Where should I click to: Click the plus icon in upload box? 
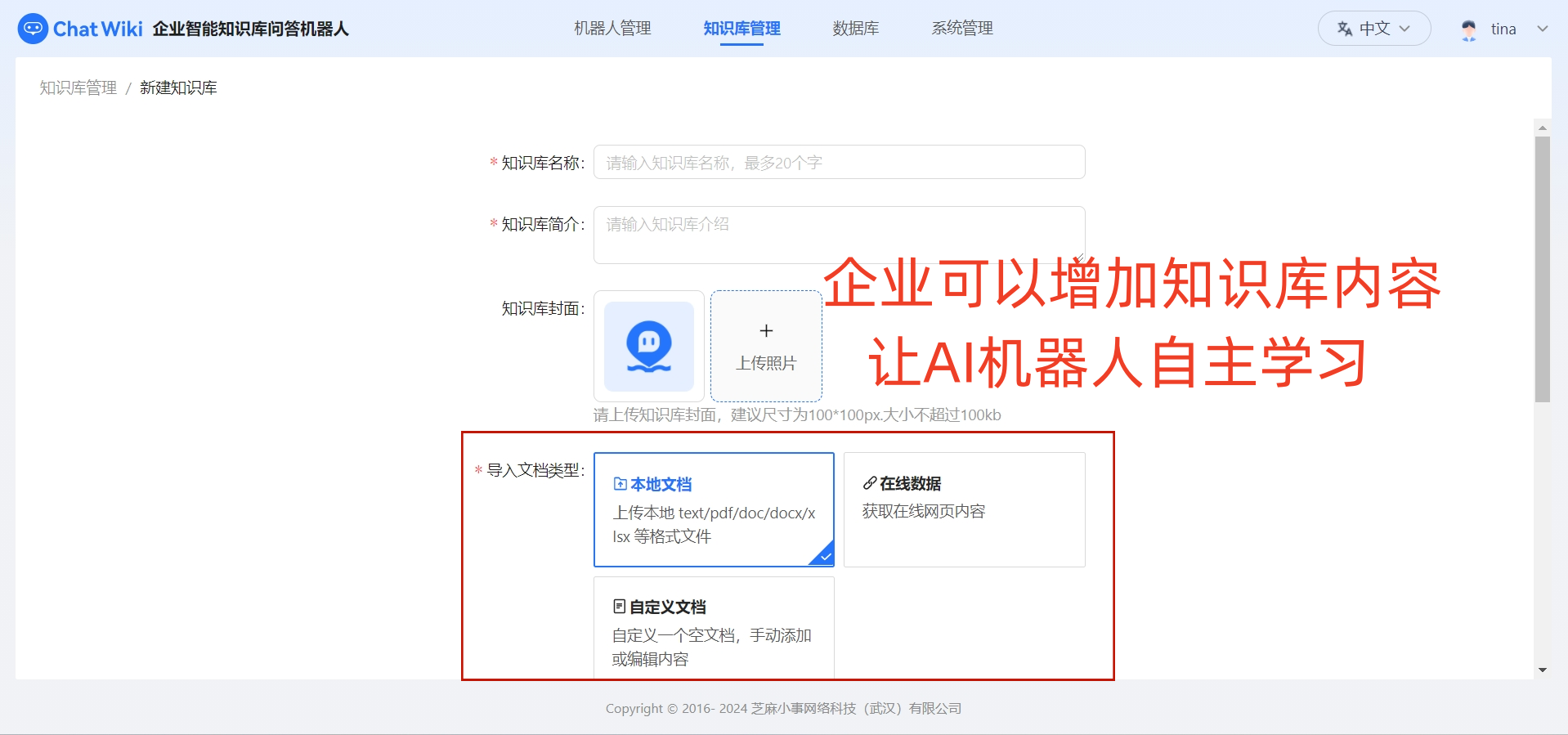(766, 330)
